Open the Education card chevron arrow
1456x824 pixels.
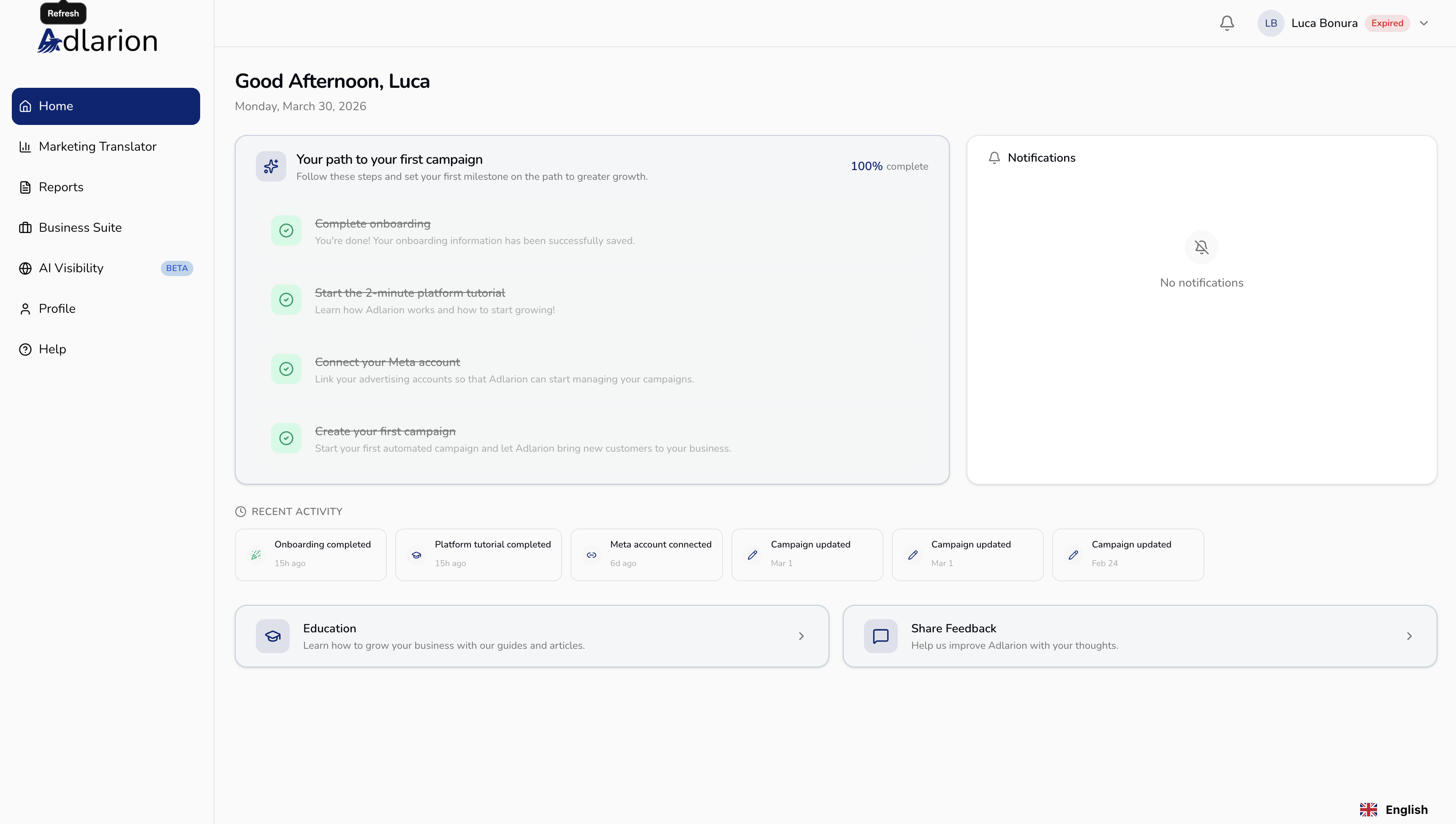point(801,636)
